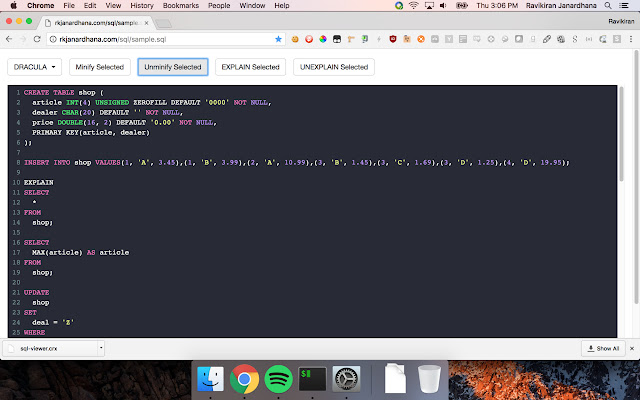This screenshot has width=640, height=400.
Task: Open the File menu
Action: [x=69, y=5]
